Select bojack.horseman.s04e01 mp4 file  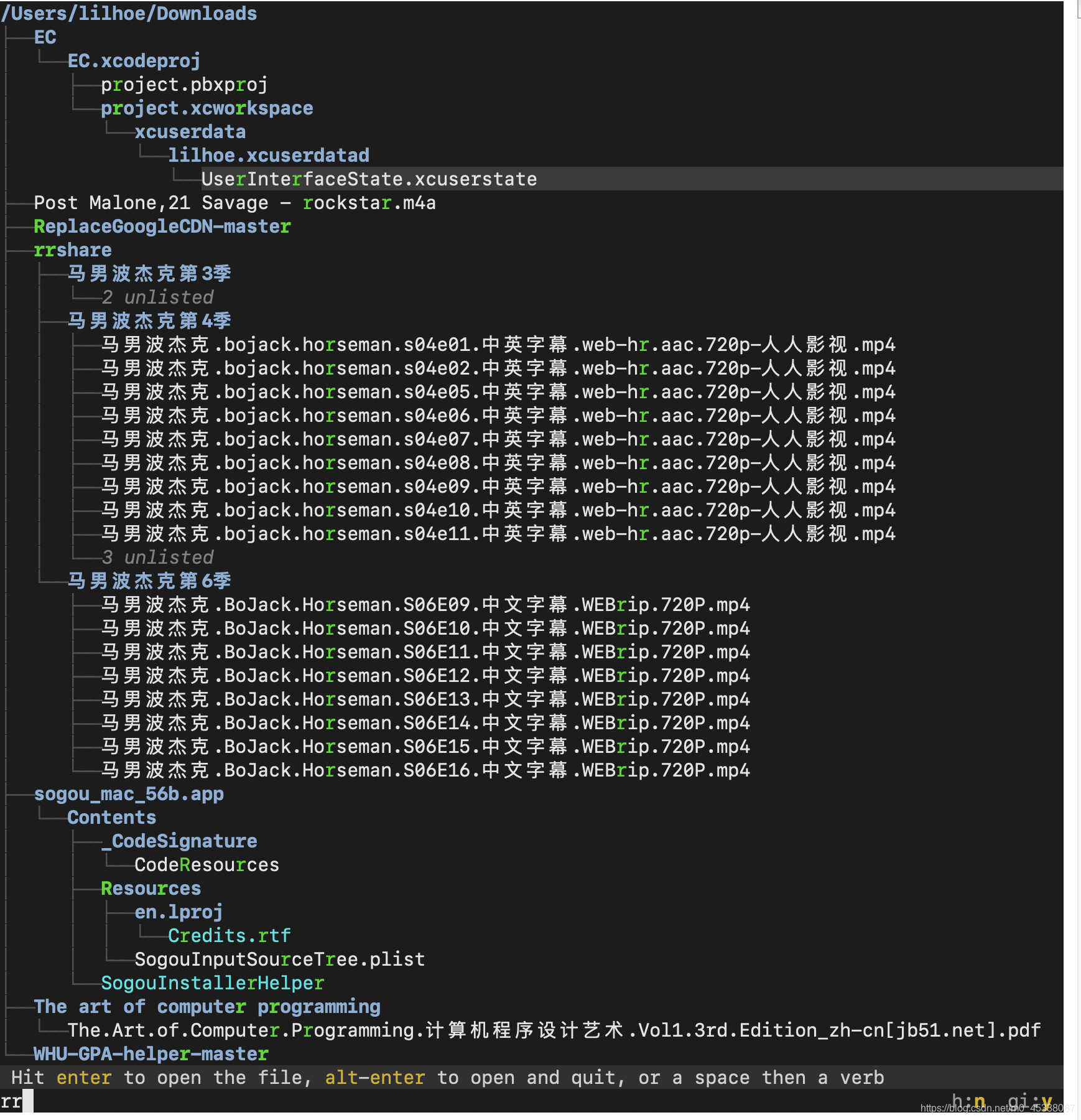tap(498, 345)
